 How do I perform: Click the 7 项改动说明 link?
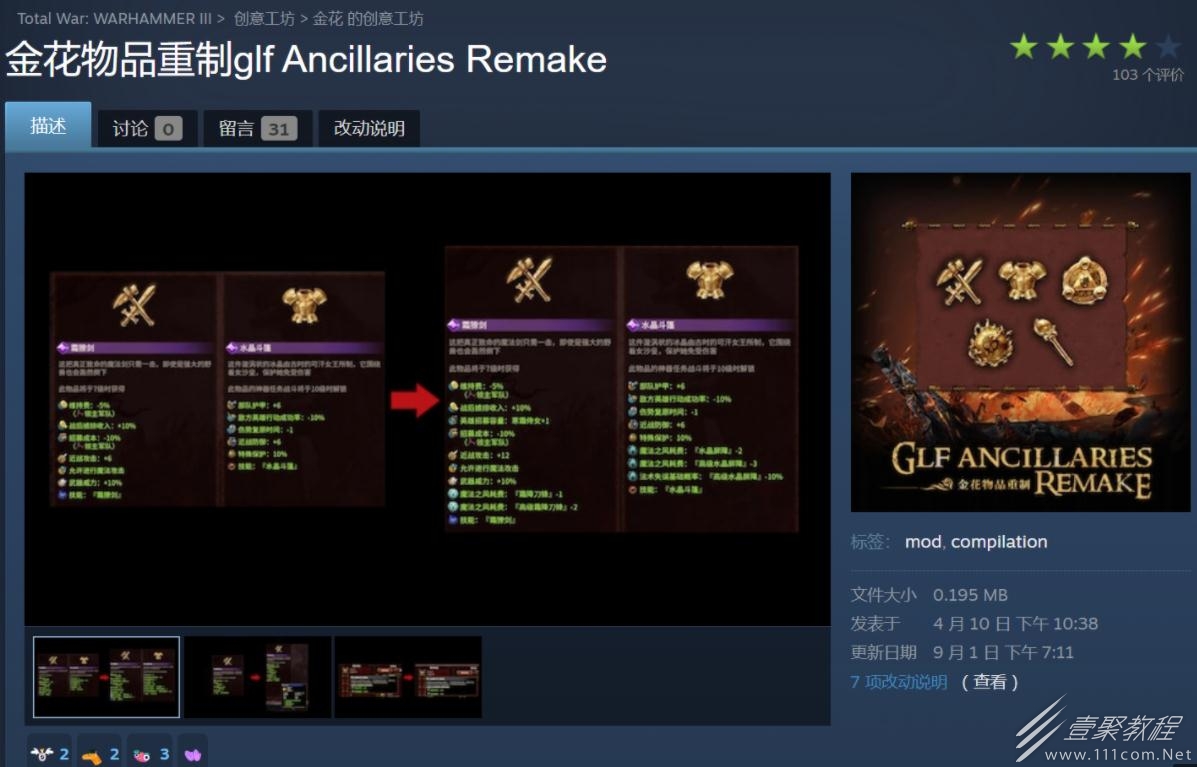[899, 682]
